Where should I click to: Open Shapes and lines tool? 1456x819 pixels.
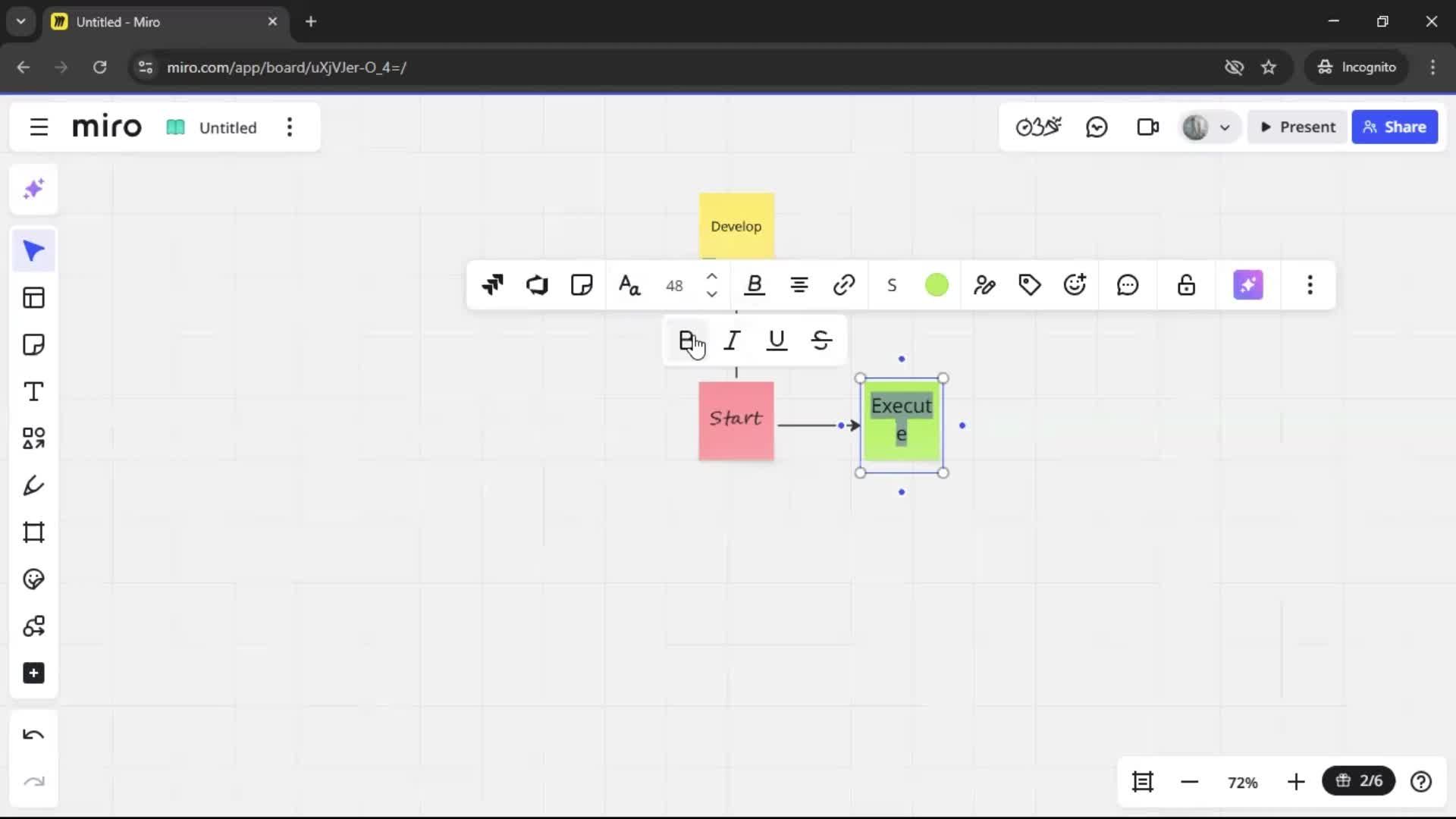coord(33,438)
